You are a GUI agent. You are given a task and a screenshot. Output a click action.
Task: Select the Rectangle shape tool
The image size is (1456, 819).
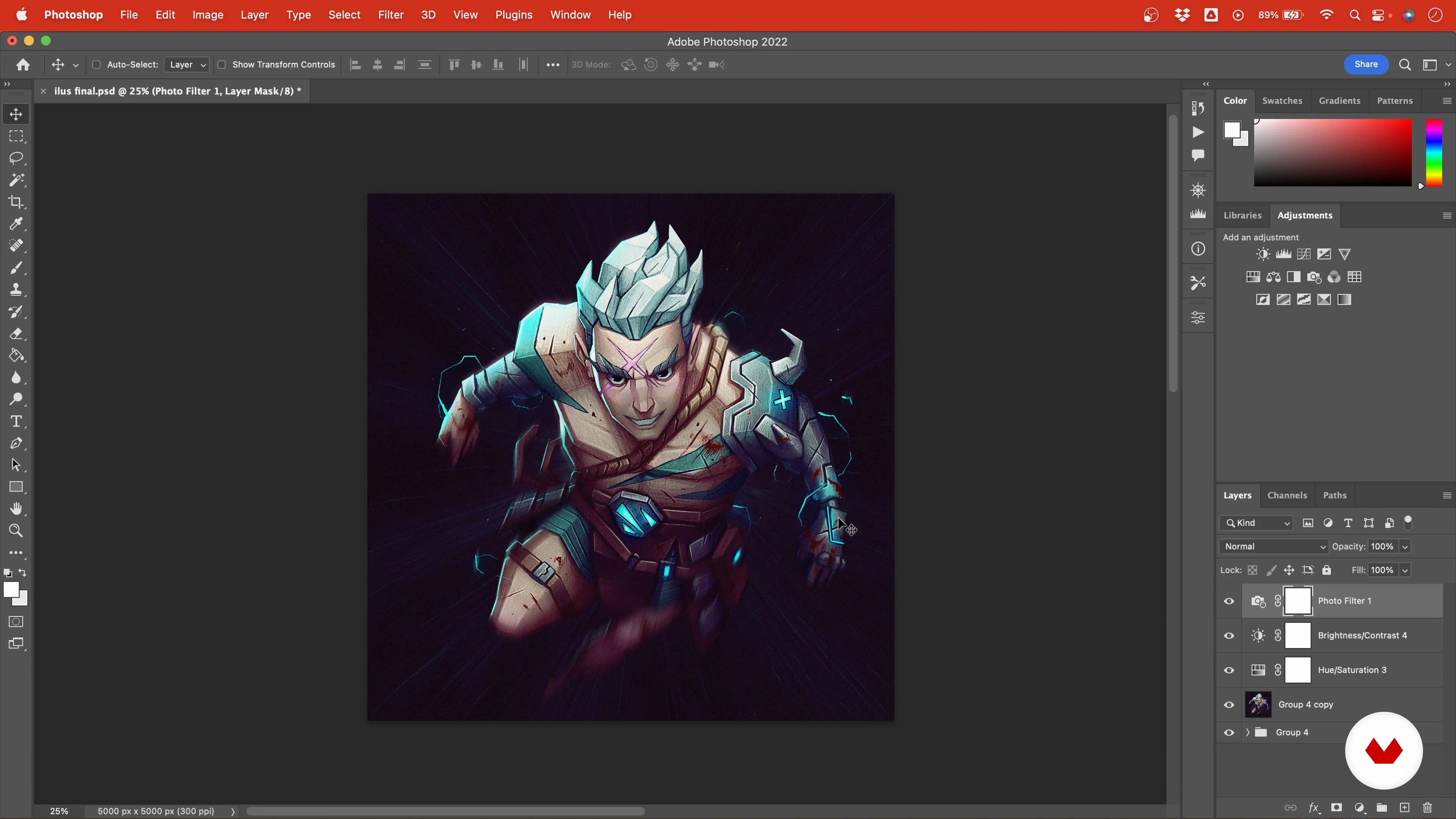pyautogui.click(x=16, y=487)
